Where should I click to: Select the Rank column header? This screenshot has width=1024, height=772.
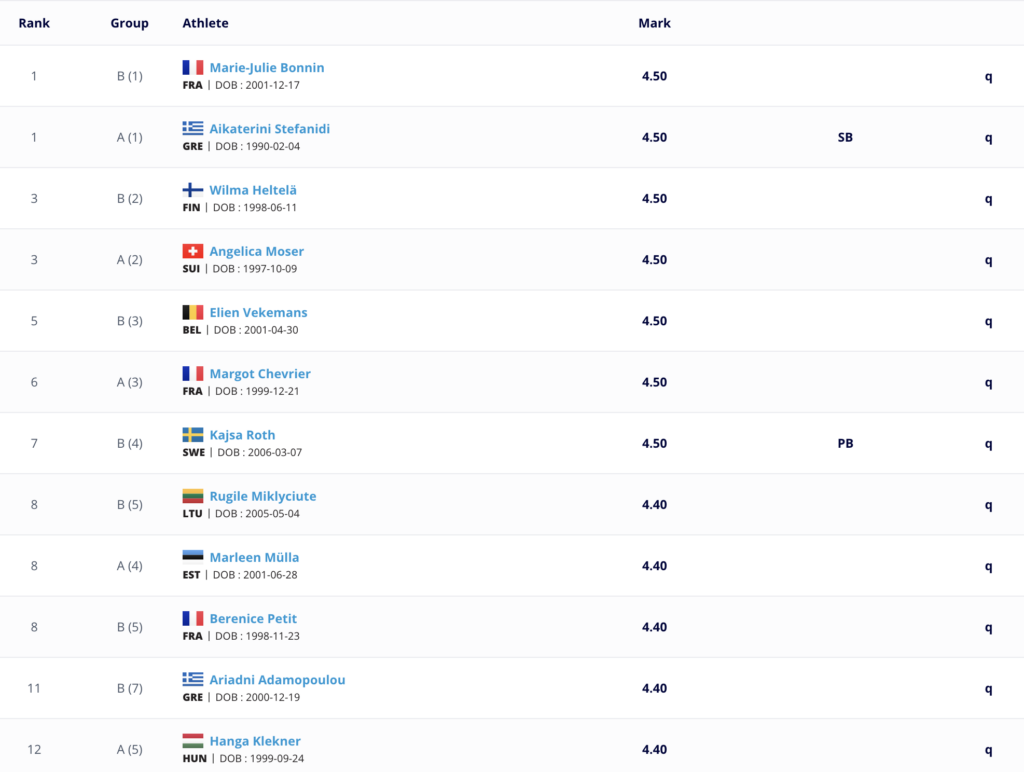point(34,23)
